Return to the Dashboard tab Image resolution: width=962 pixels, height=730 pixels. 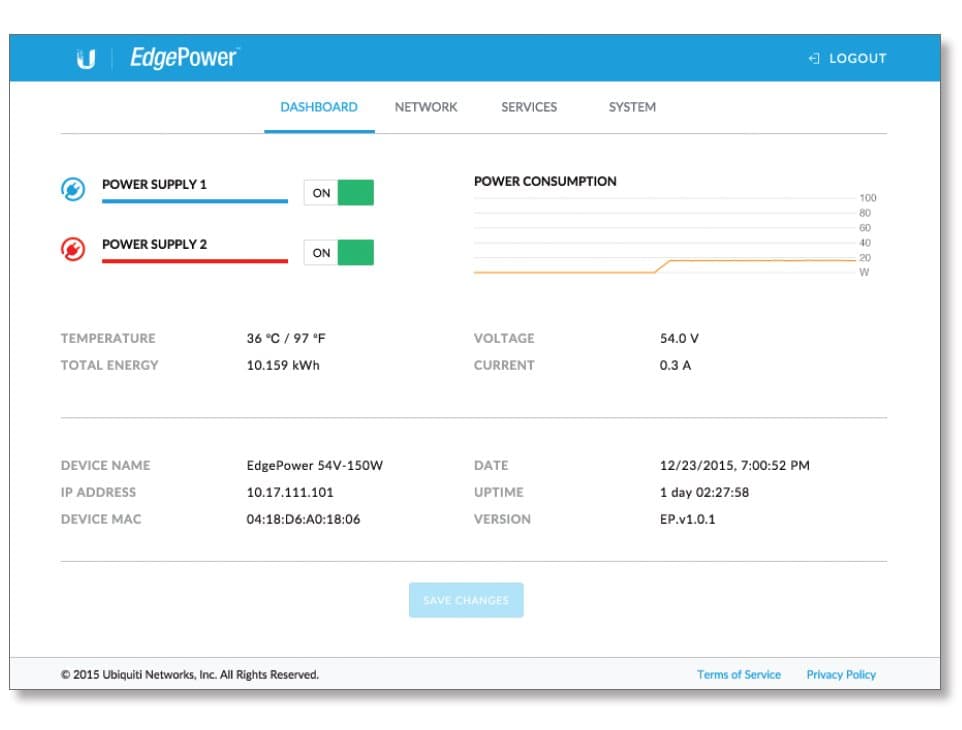tap(319, 107)
